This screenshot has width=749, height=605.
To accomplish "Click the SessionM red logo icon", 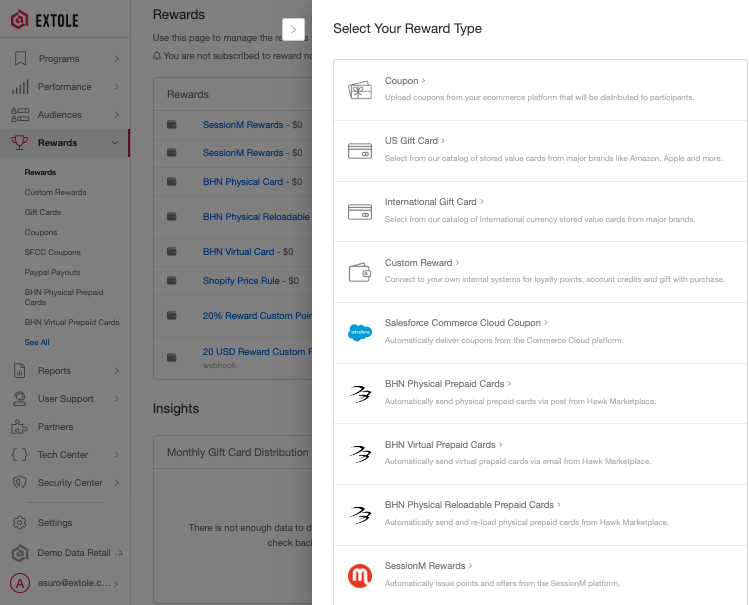I will point(360,576).
